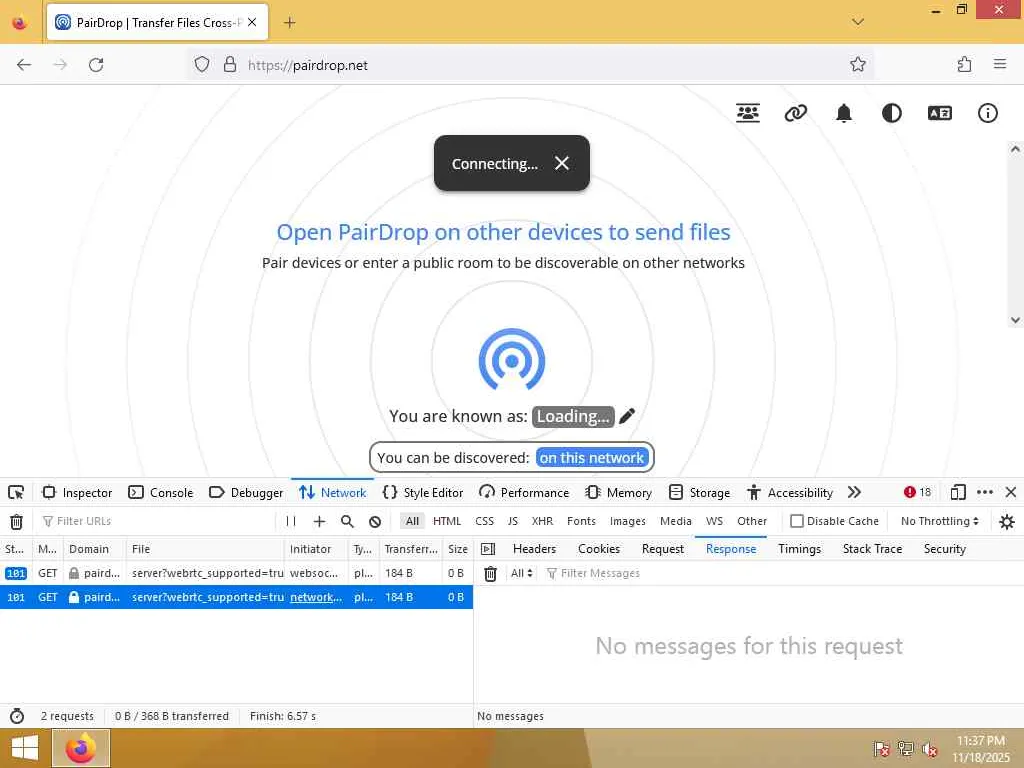Expand more DevTools tabs chevron
The width and height of the screenshot is (1024, 768).
854,492
